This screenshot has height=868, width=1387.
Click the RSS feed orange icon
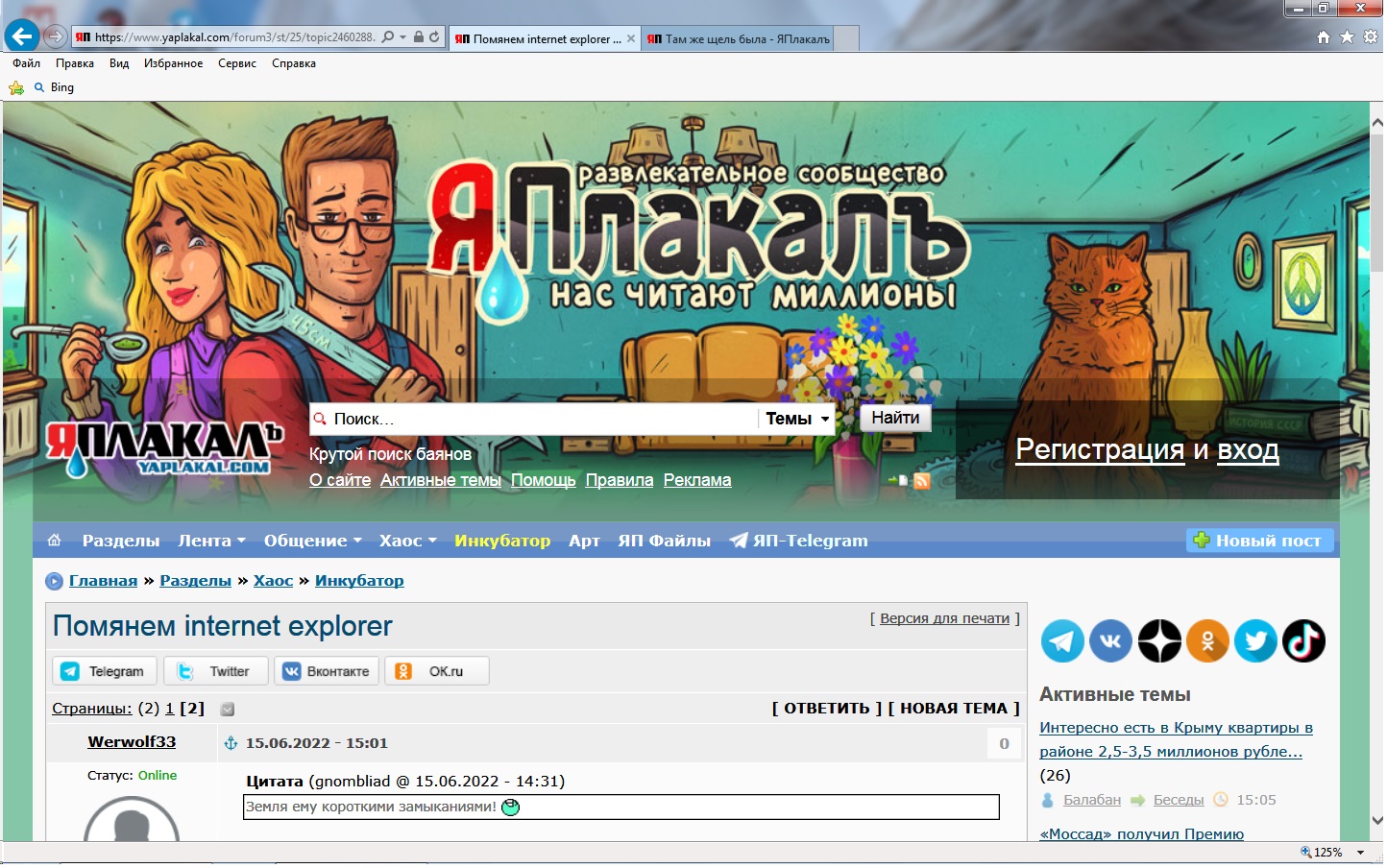point(922,481)
